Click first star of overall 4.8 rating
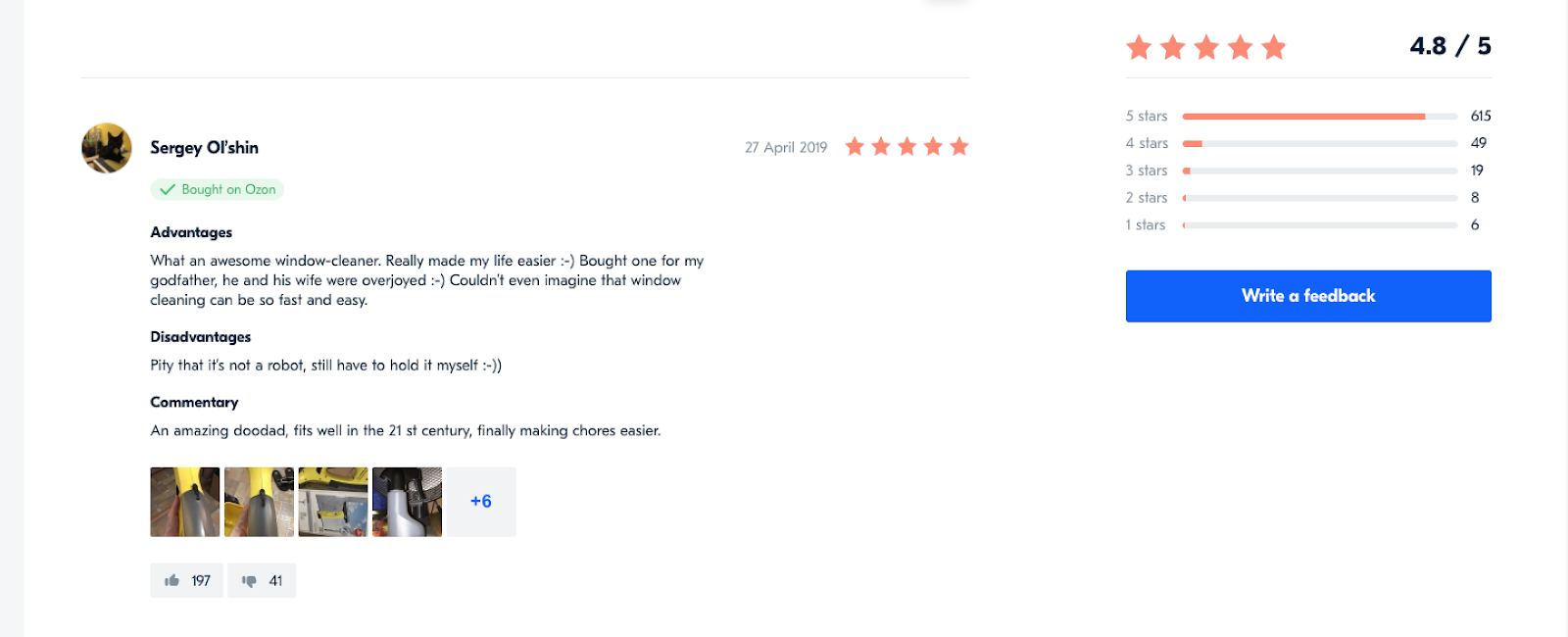The height and width of the screenshot is (637, 1568). click(1139, 47)
